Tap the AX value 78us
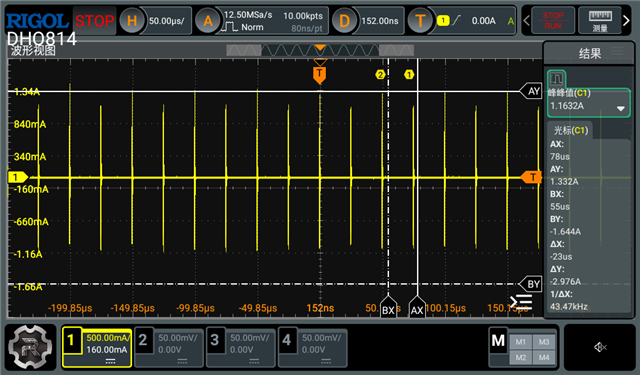 click(x=560, y=157)
